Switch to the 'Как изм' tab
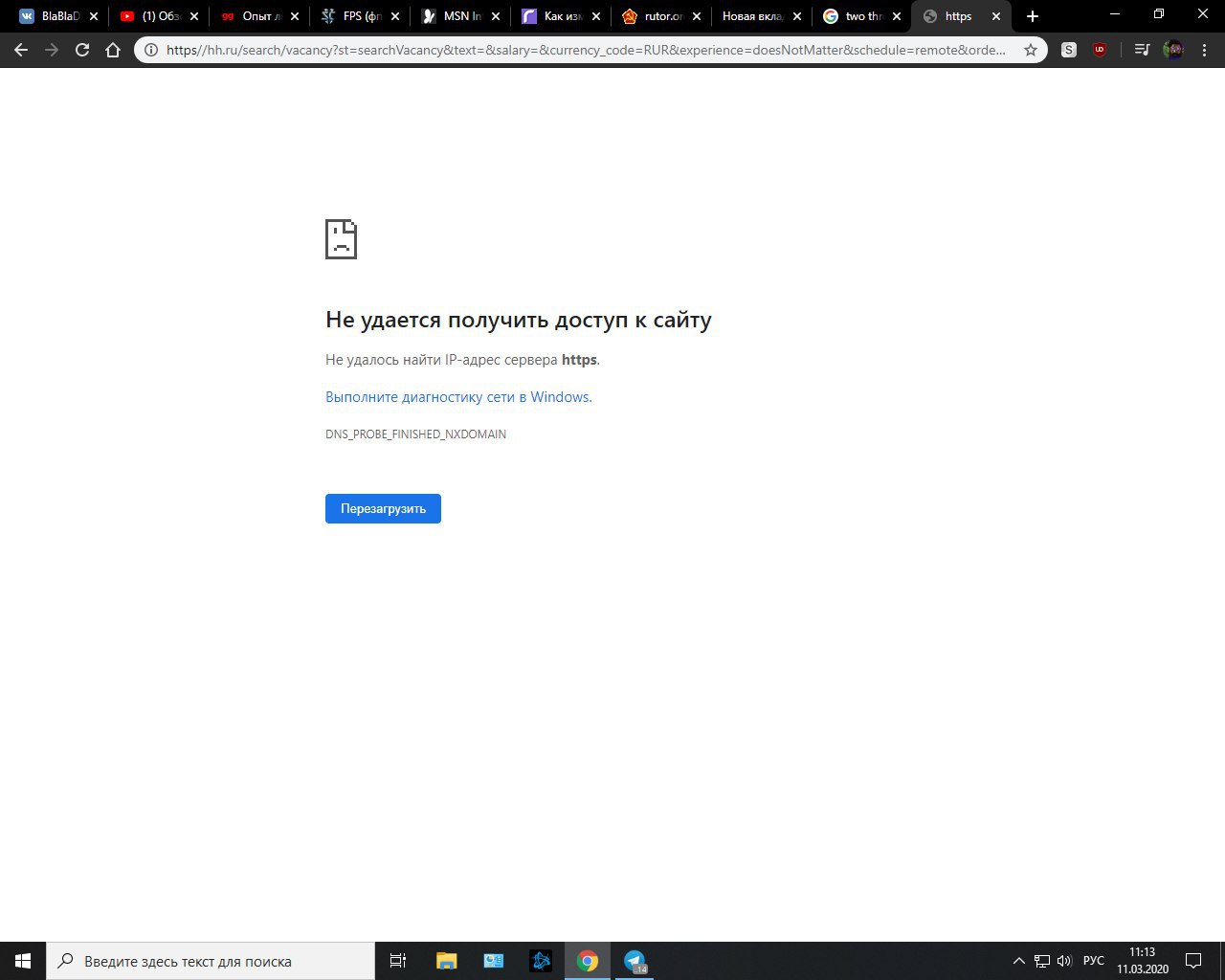This screenshot has height=980, width=1225. (x=561, y=16)
